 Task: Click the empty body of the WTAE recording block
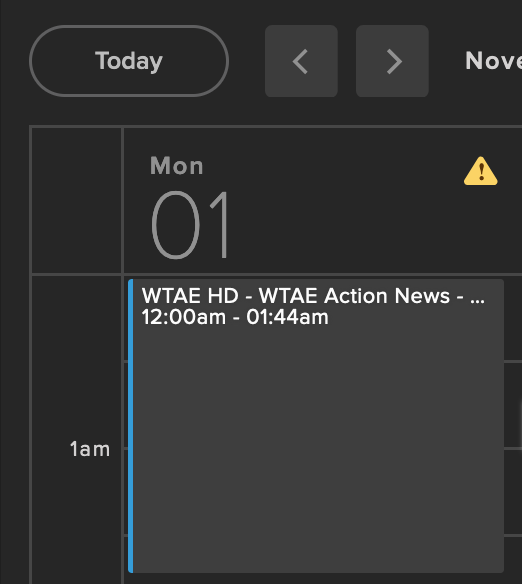(318, 447)
